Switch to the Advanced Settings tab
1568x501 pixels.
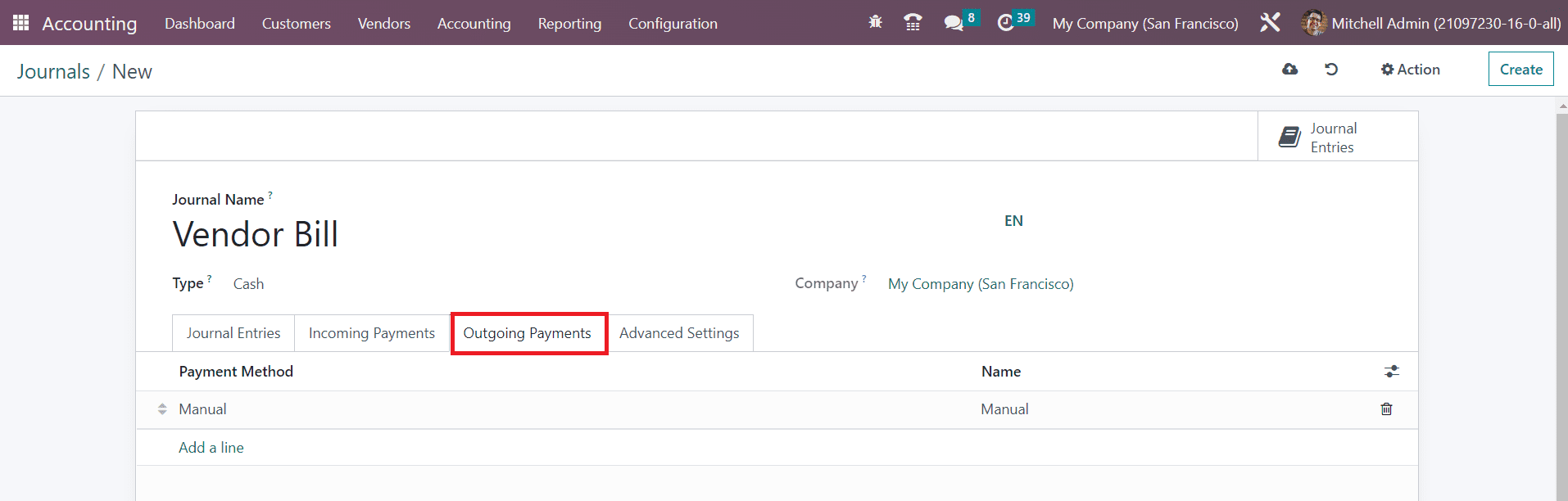(678, 333)
